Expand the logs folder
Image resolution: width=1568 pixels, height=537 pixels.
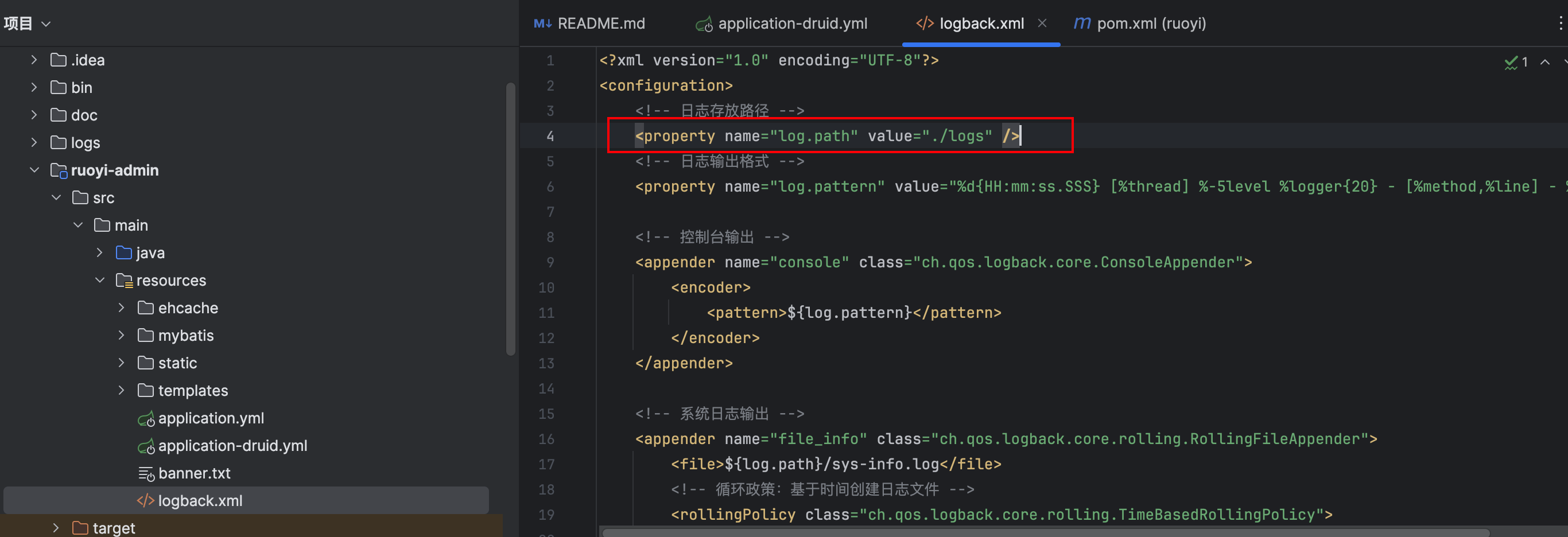[x=34, y=142]
